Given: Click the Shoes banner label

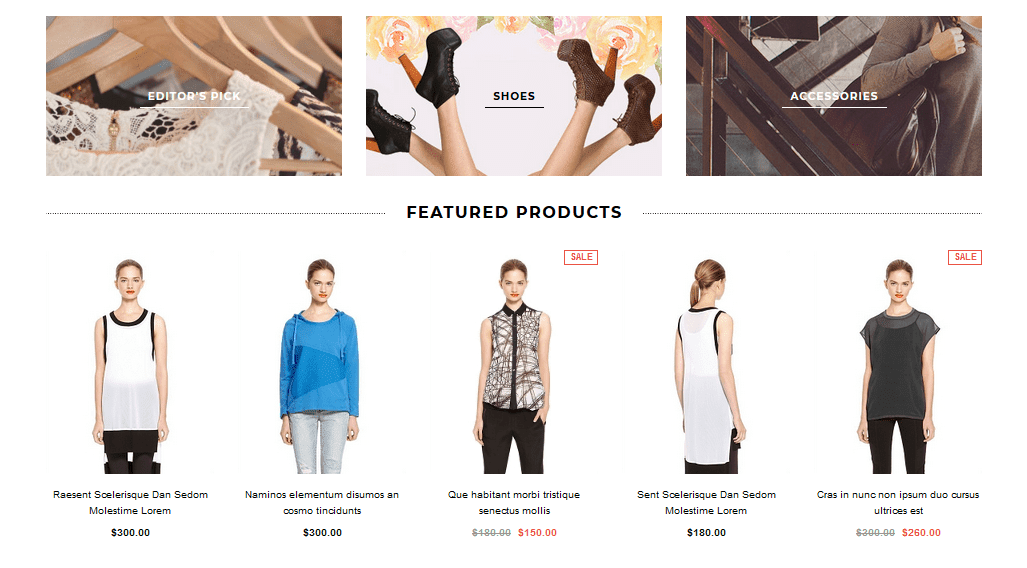Looking at the screenshot, I should click(514, 96).
